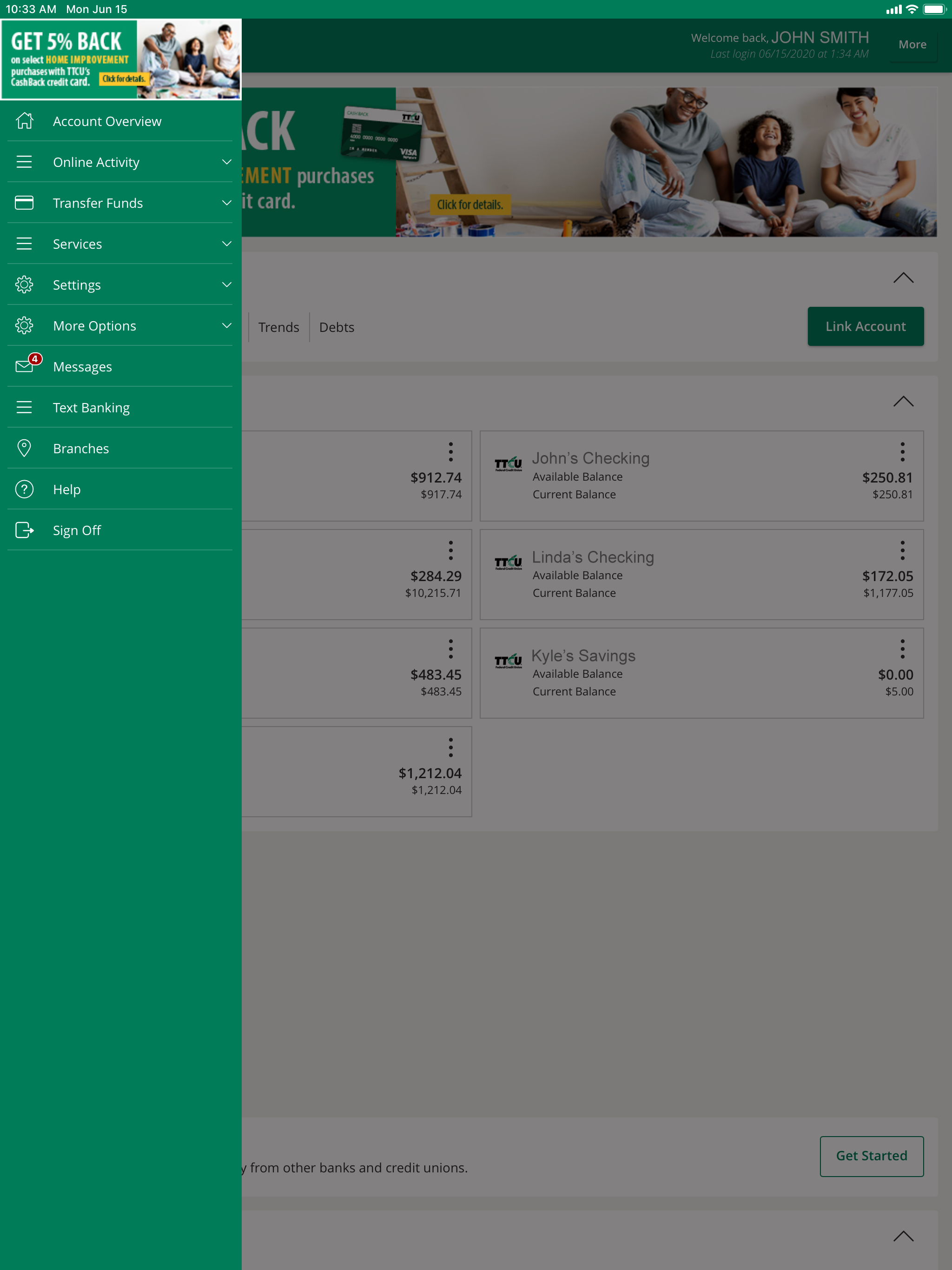952x1270 pixels.
Task: Open Text Banking from the sidebar
Action: pos(91,408)
